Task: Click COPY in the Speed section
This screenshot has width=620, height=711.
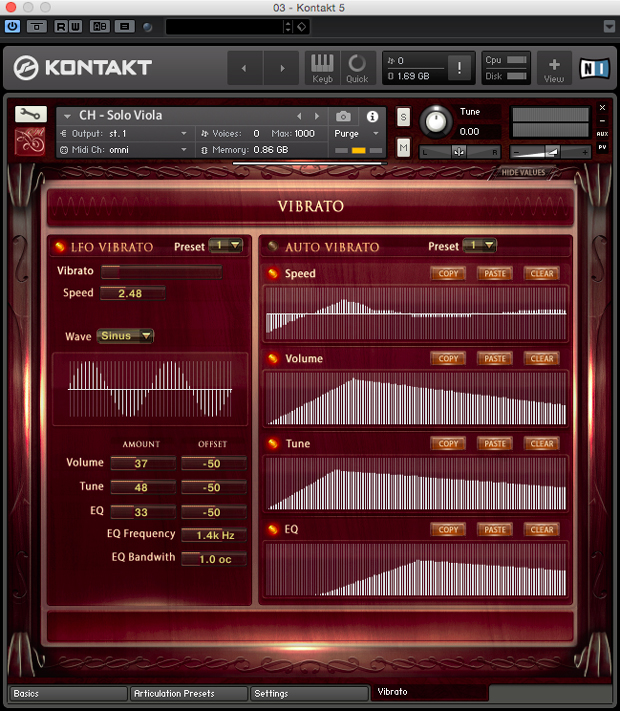Action: tap(448, 273)
